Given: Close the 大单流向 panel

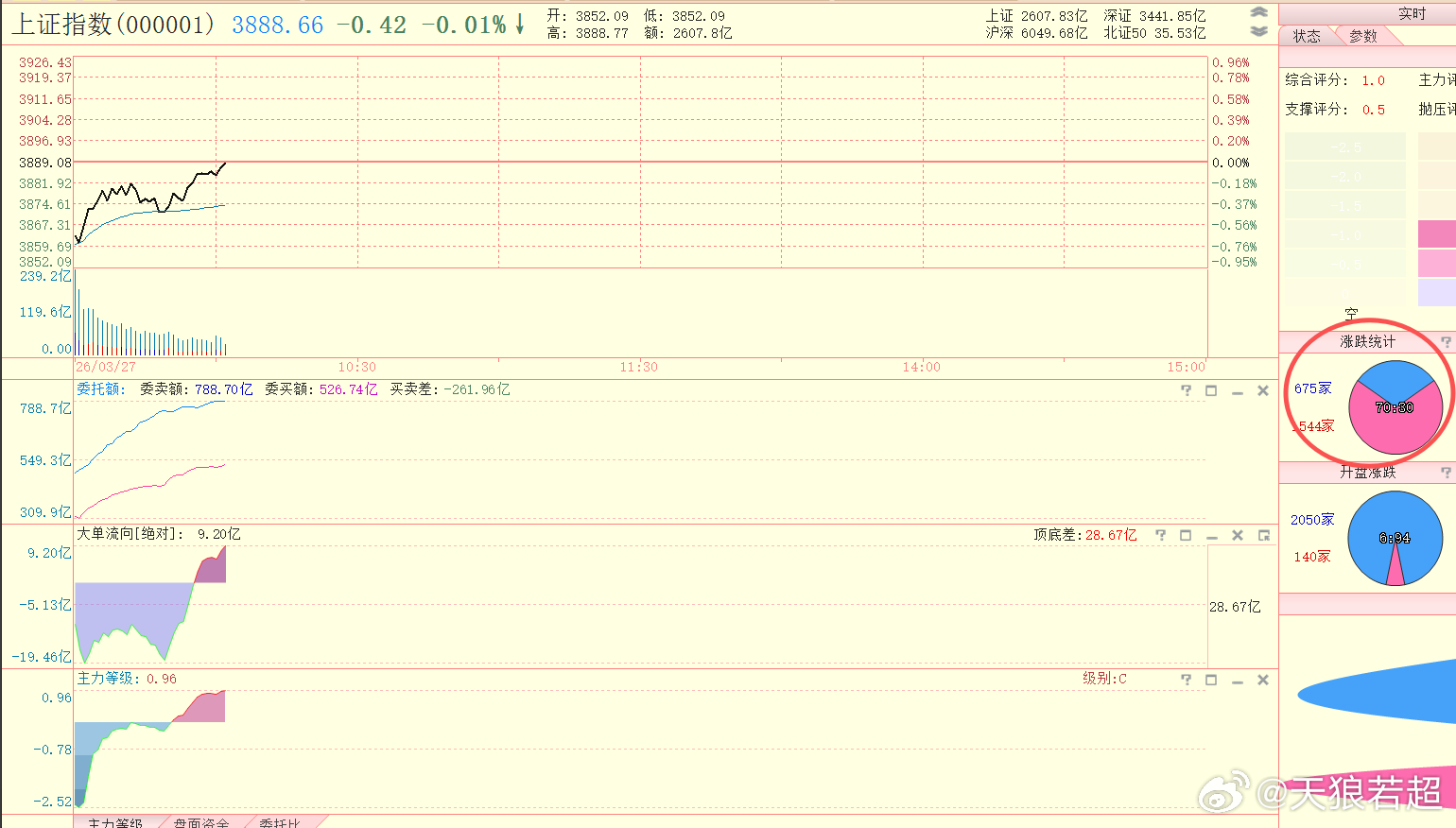Looking at the screenshot, I should point(1237,535).
